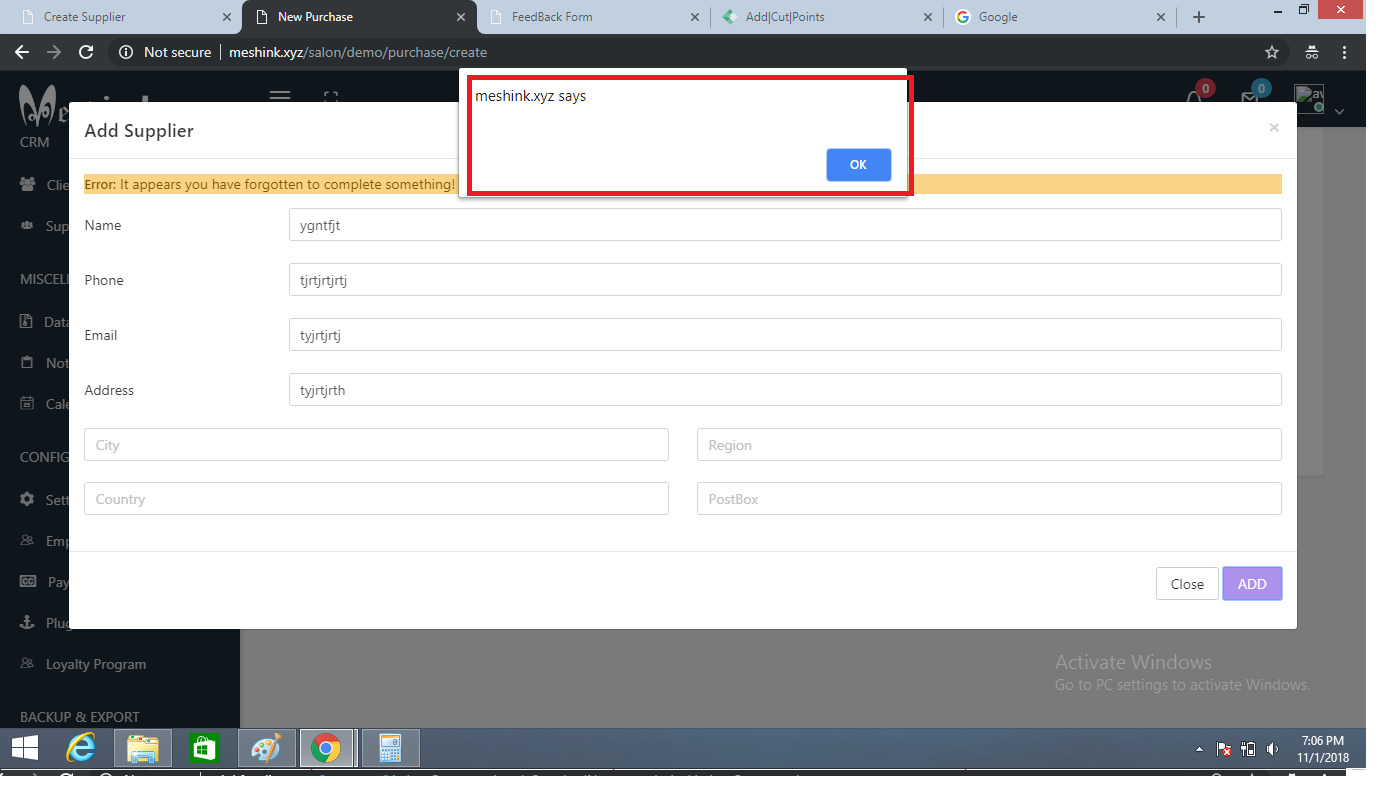Open a new browser tab
1380x796 pixels.
pos(1199,17)
